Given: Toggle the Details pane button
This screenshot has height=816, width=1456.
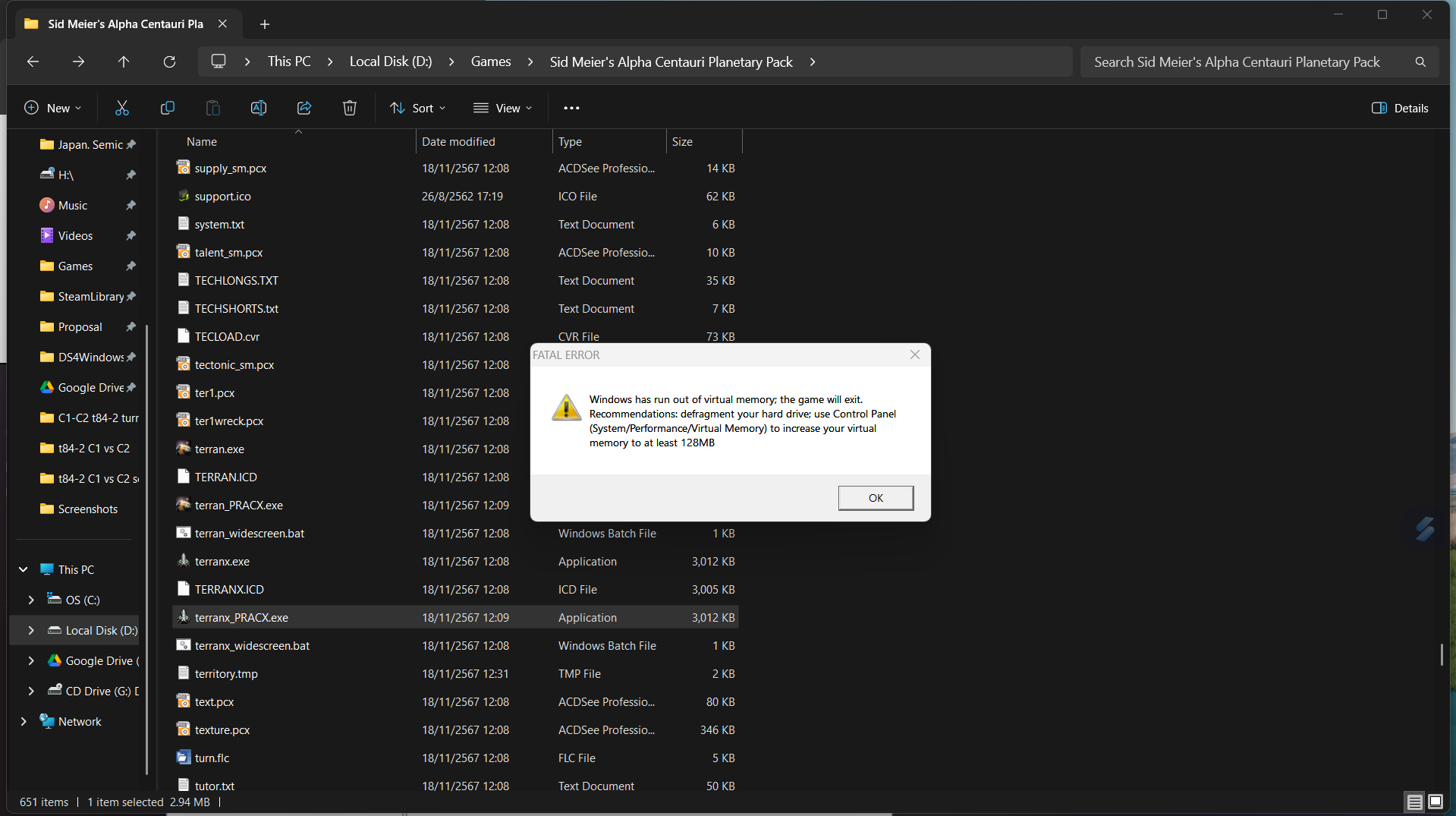Looking at the screenshot, I should click(1400, 108).
